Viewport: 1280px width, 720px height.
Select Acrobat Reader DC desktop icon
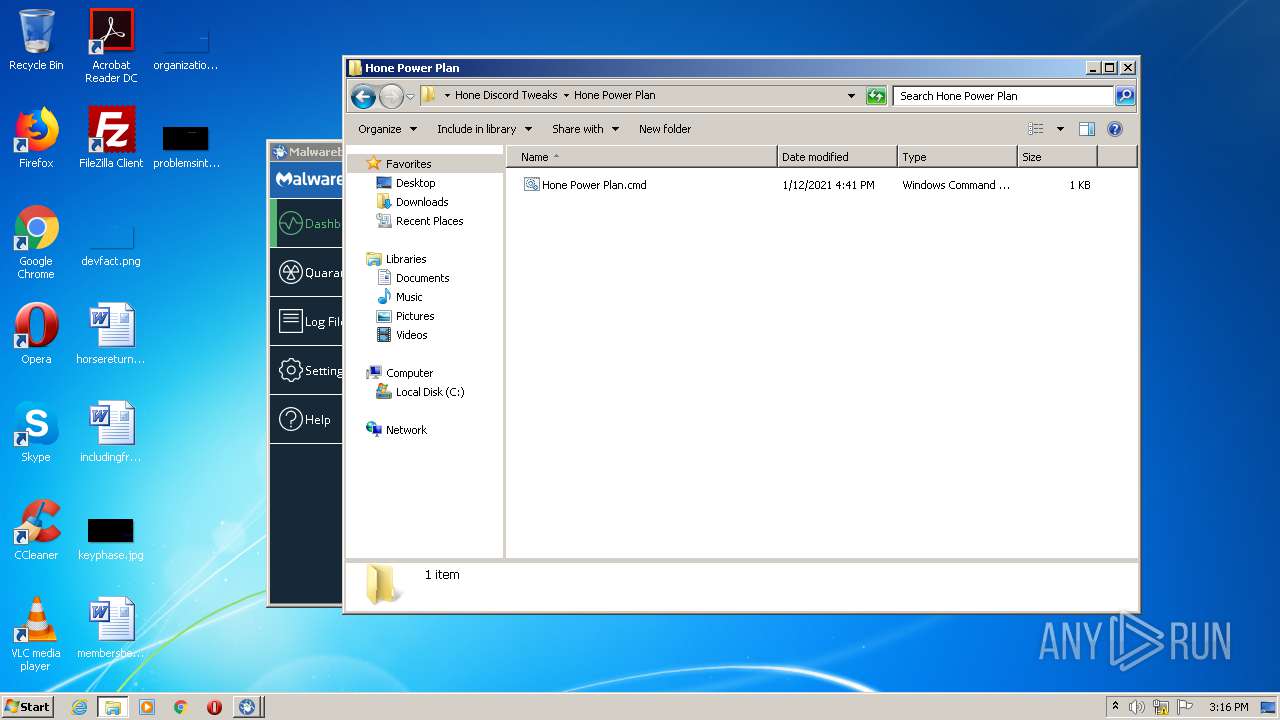point(111,46)
